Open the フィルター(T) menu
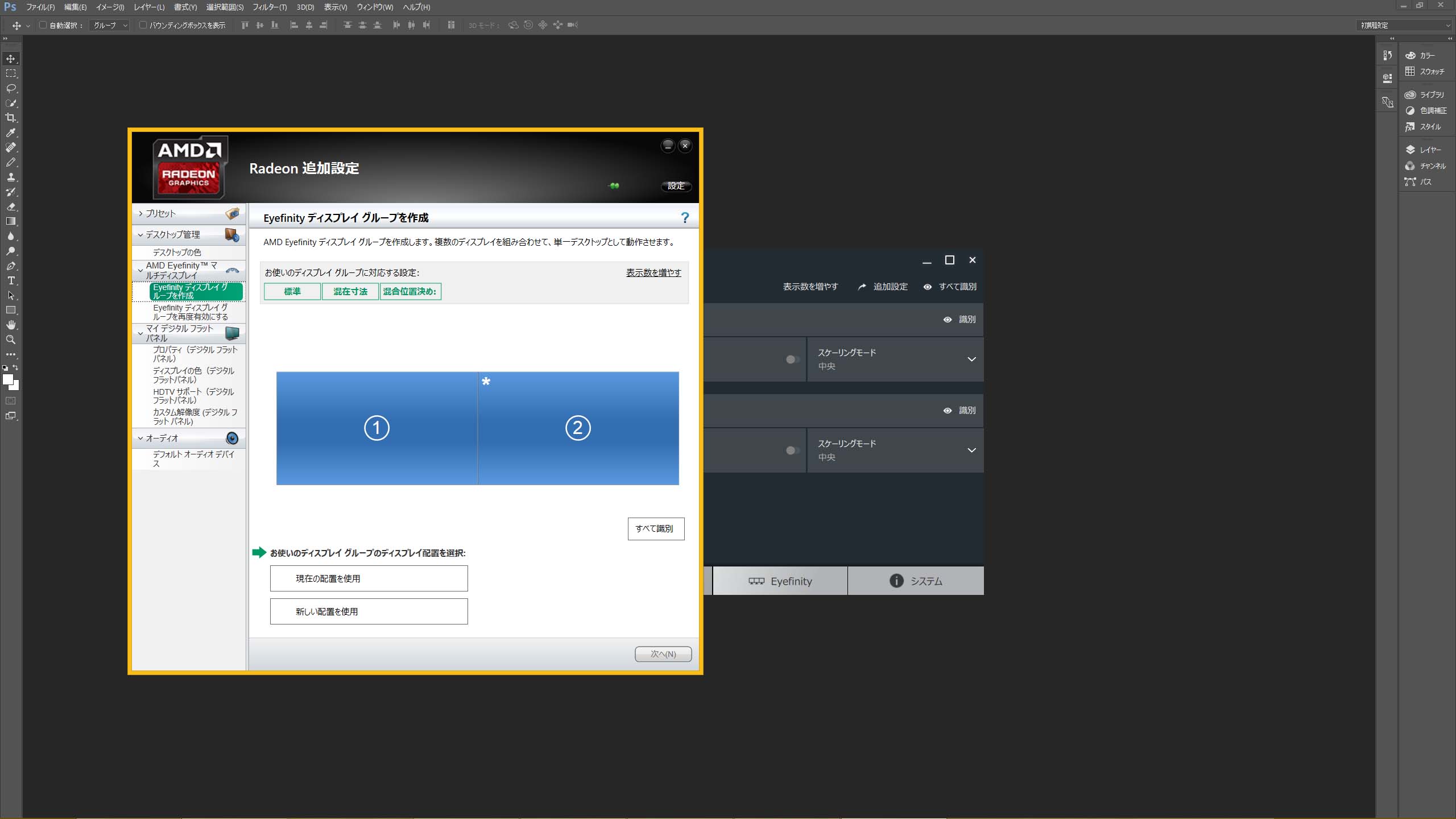 [270, 7]
